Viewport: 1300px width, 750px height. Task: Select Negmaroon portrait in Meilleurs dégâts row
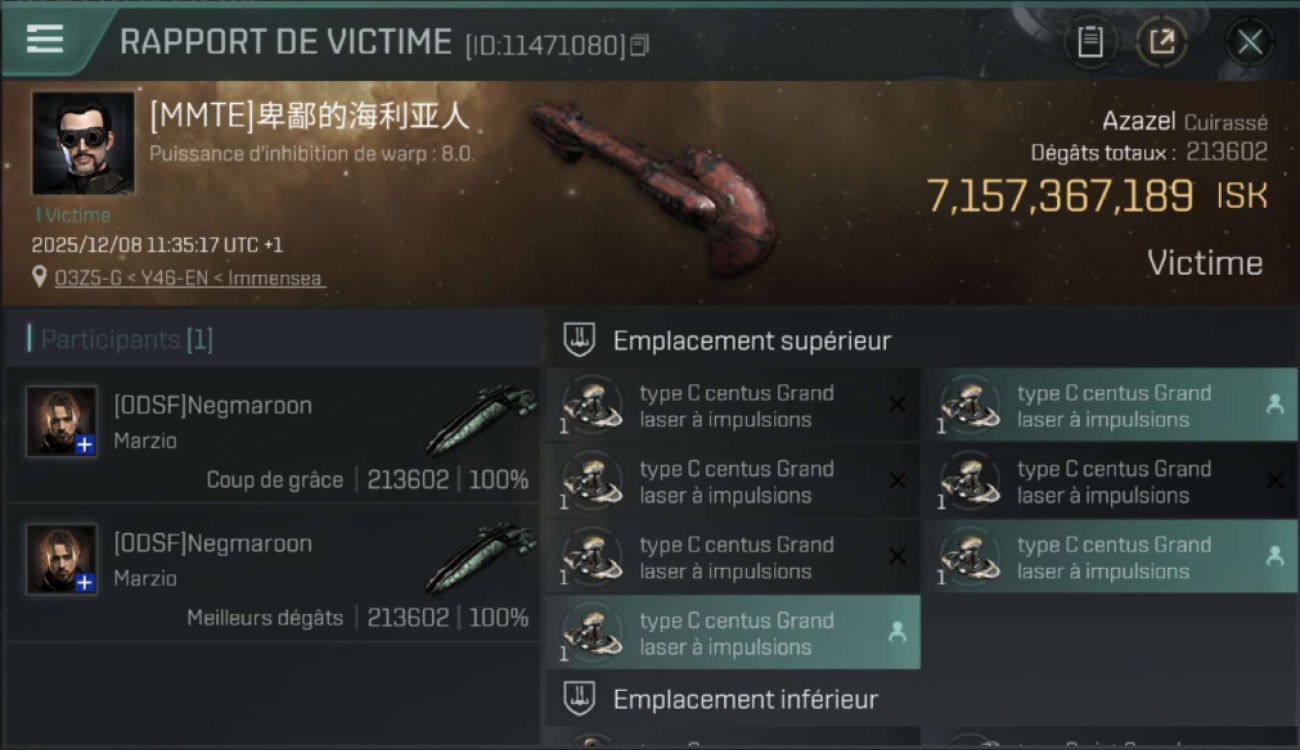(x=62, y=559)
